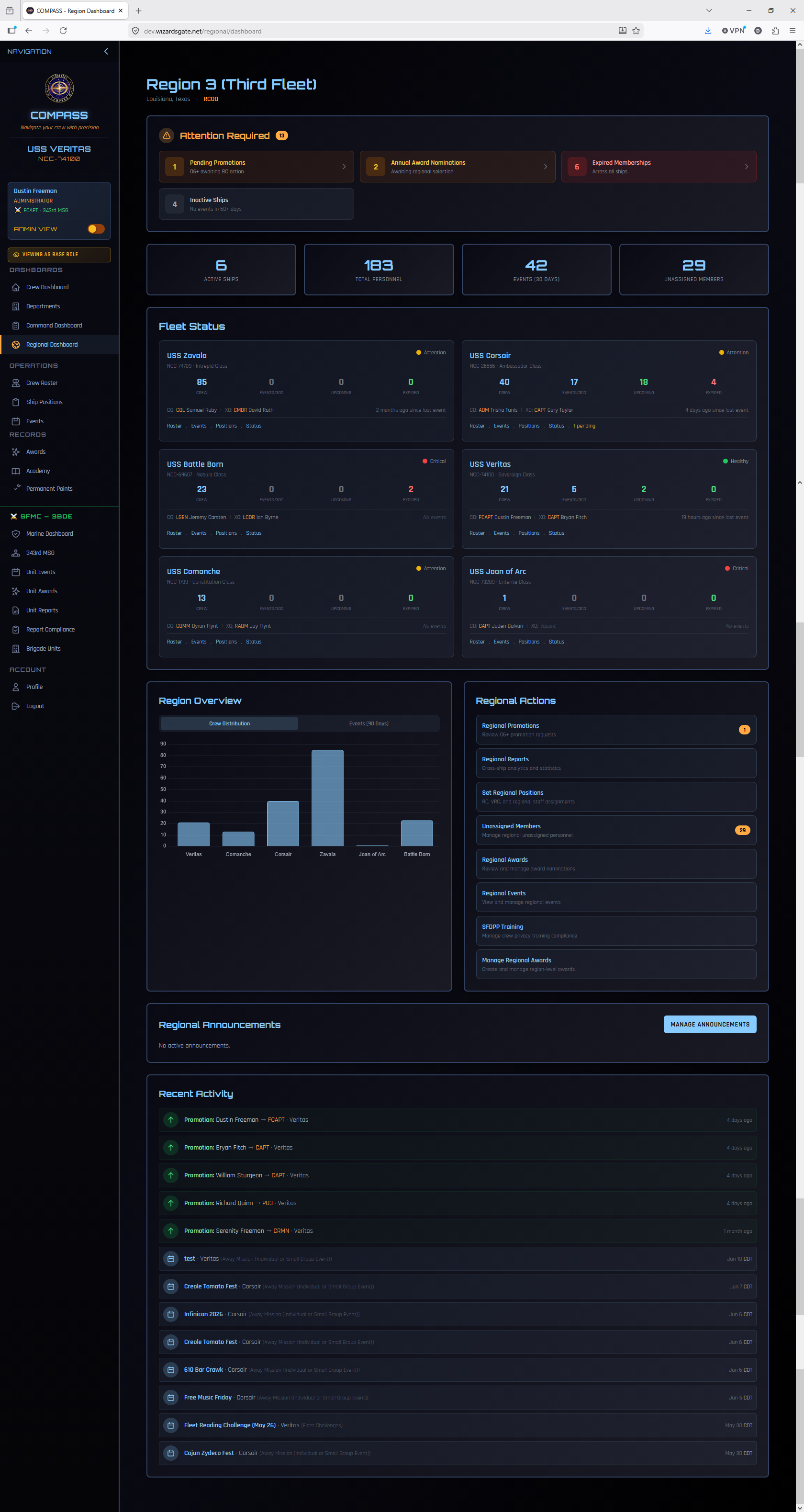
Task: Click the Zavala bar in crew chart
Action: click(x=327, y=798)
